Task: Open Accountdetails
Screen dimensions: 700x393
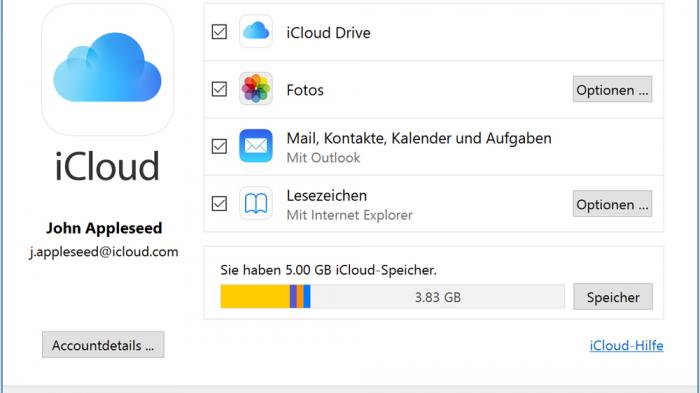Action: 103,345
